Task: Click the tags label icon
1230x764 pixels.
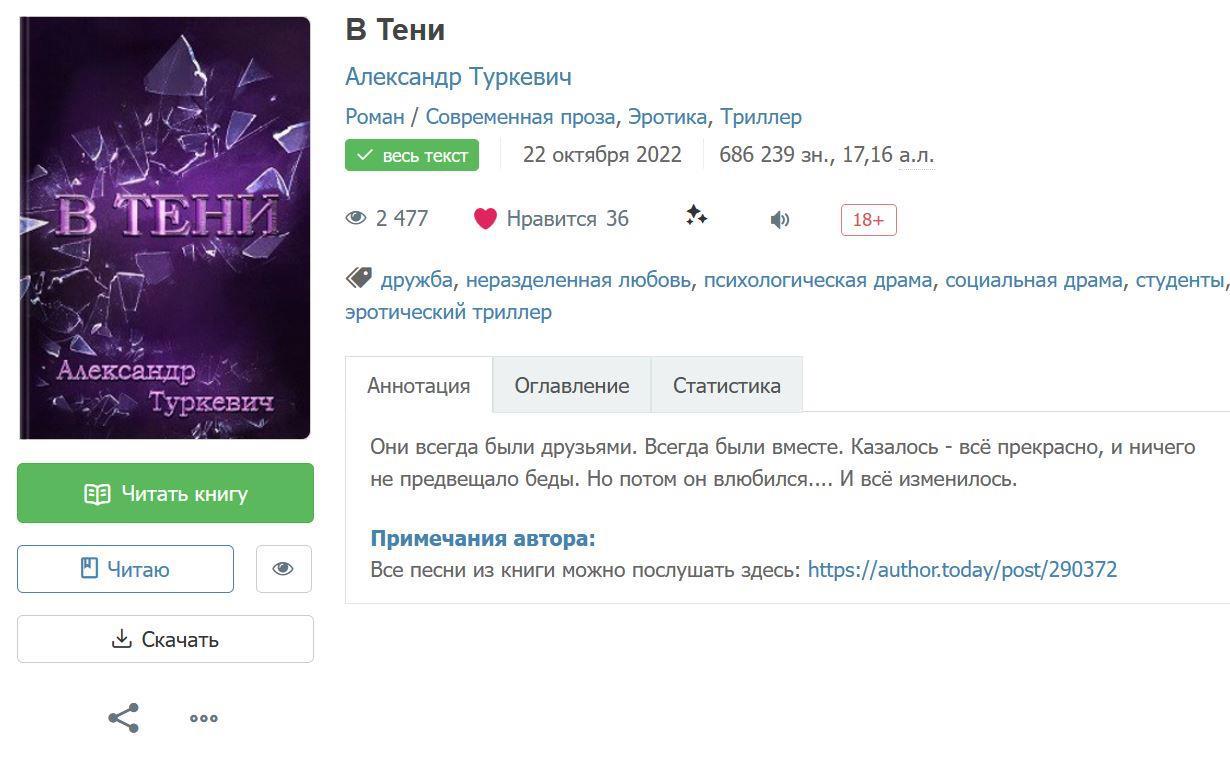Action: 358,278
